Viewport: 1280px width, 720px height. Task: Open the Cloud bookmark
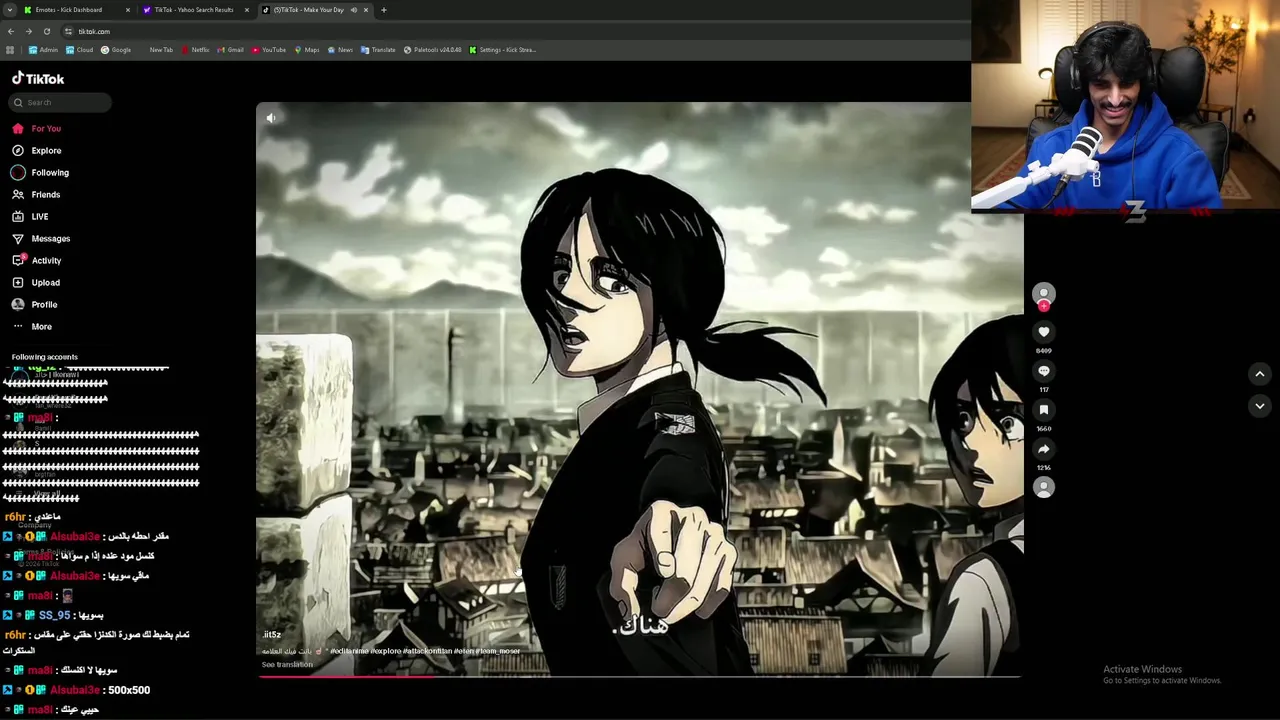pos(79,50)
